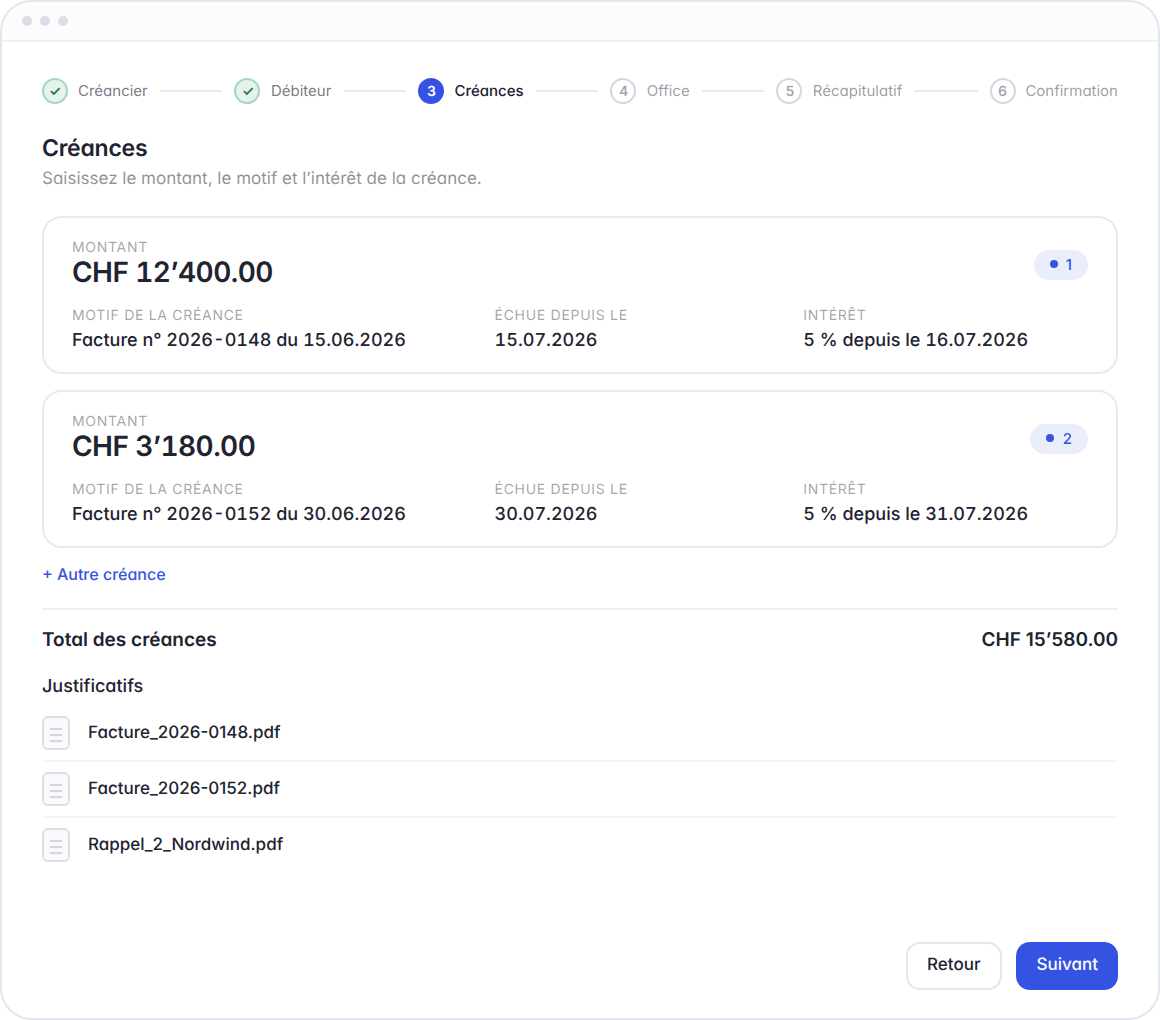Go to the Récapitulatif step label
The width and height of the screenshot is (1160, 1020).
point(857,91)
